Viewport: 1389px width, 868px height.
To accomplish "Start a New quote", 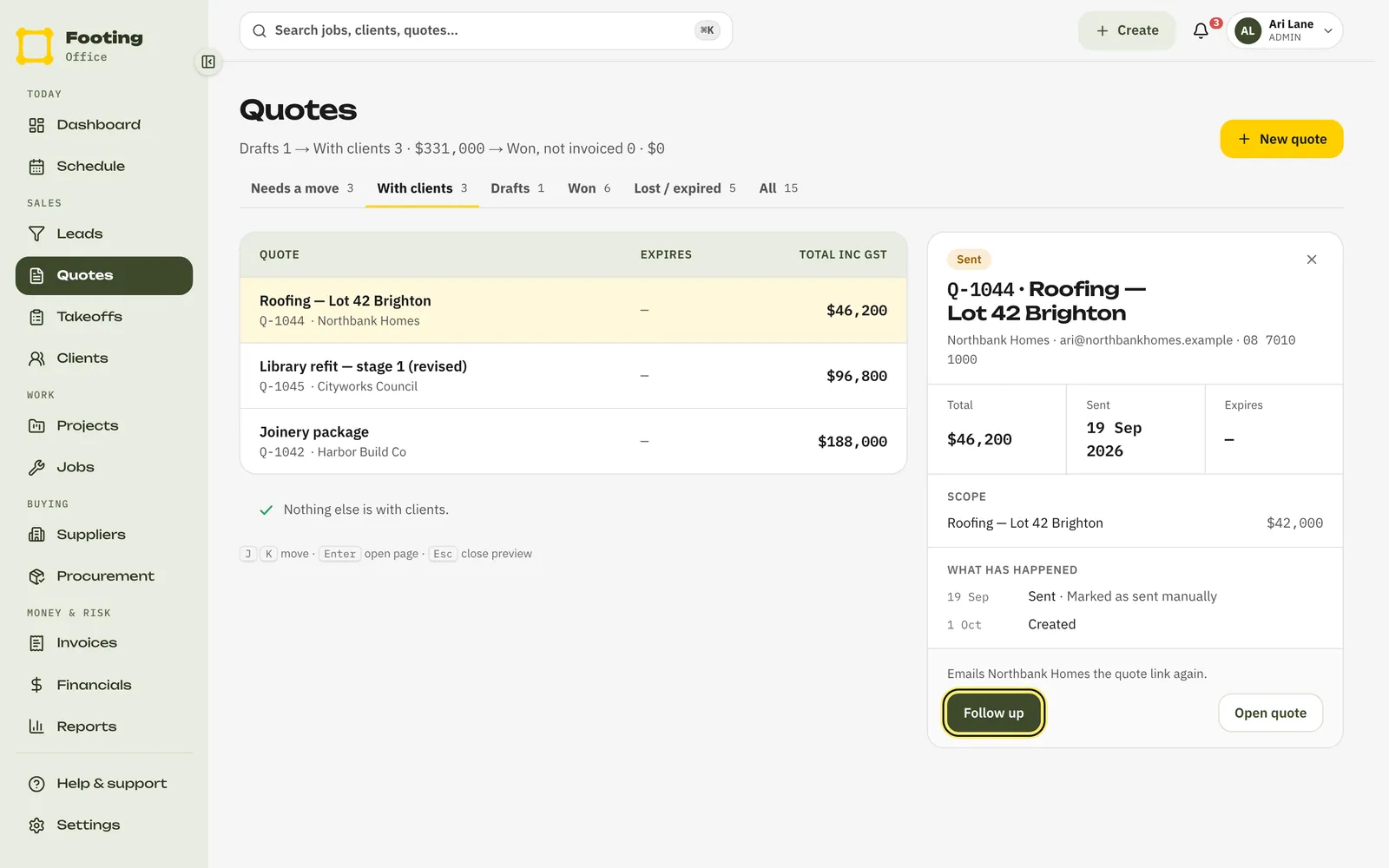I will tap(1281, 139).
